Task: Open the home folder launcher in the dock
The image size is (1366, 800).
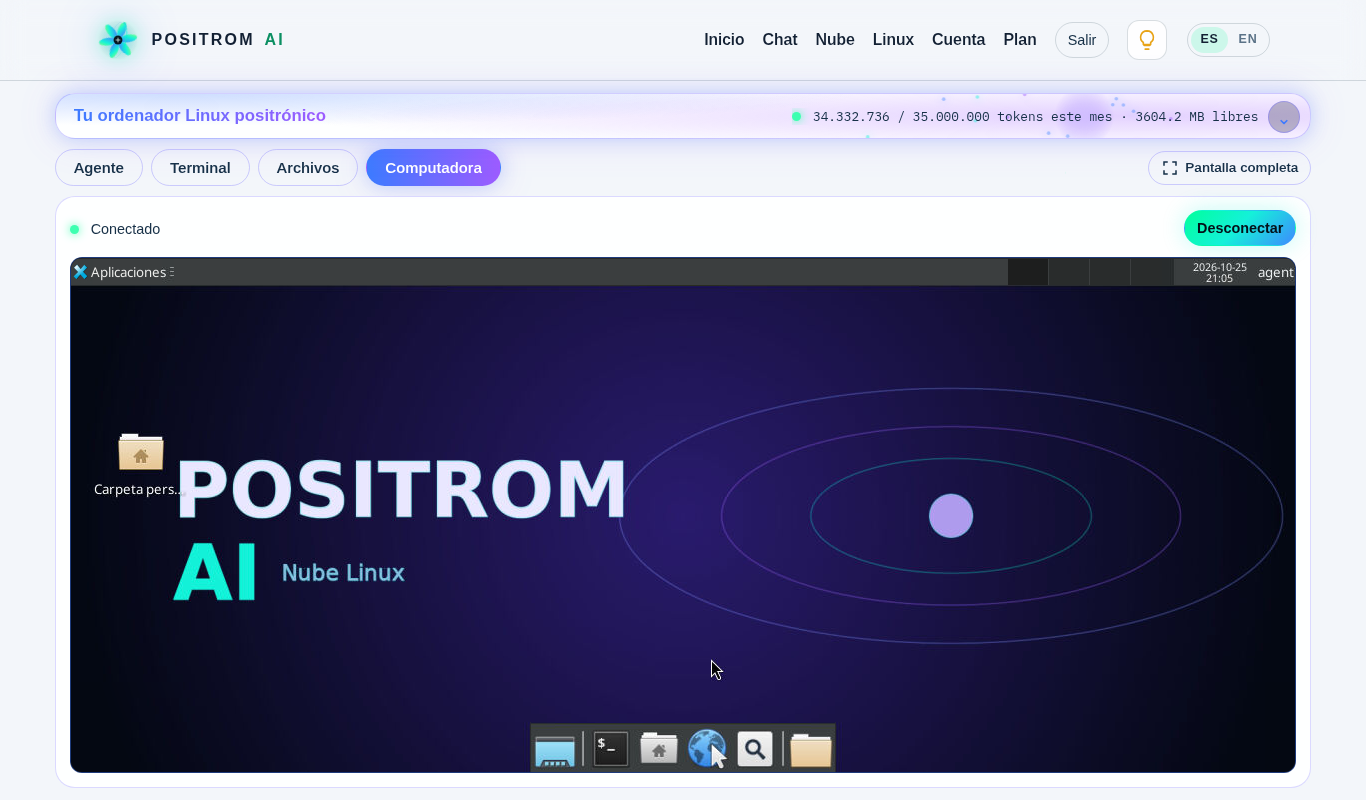Action: [659, 748]
